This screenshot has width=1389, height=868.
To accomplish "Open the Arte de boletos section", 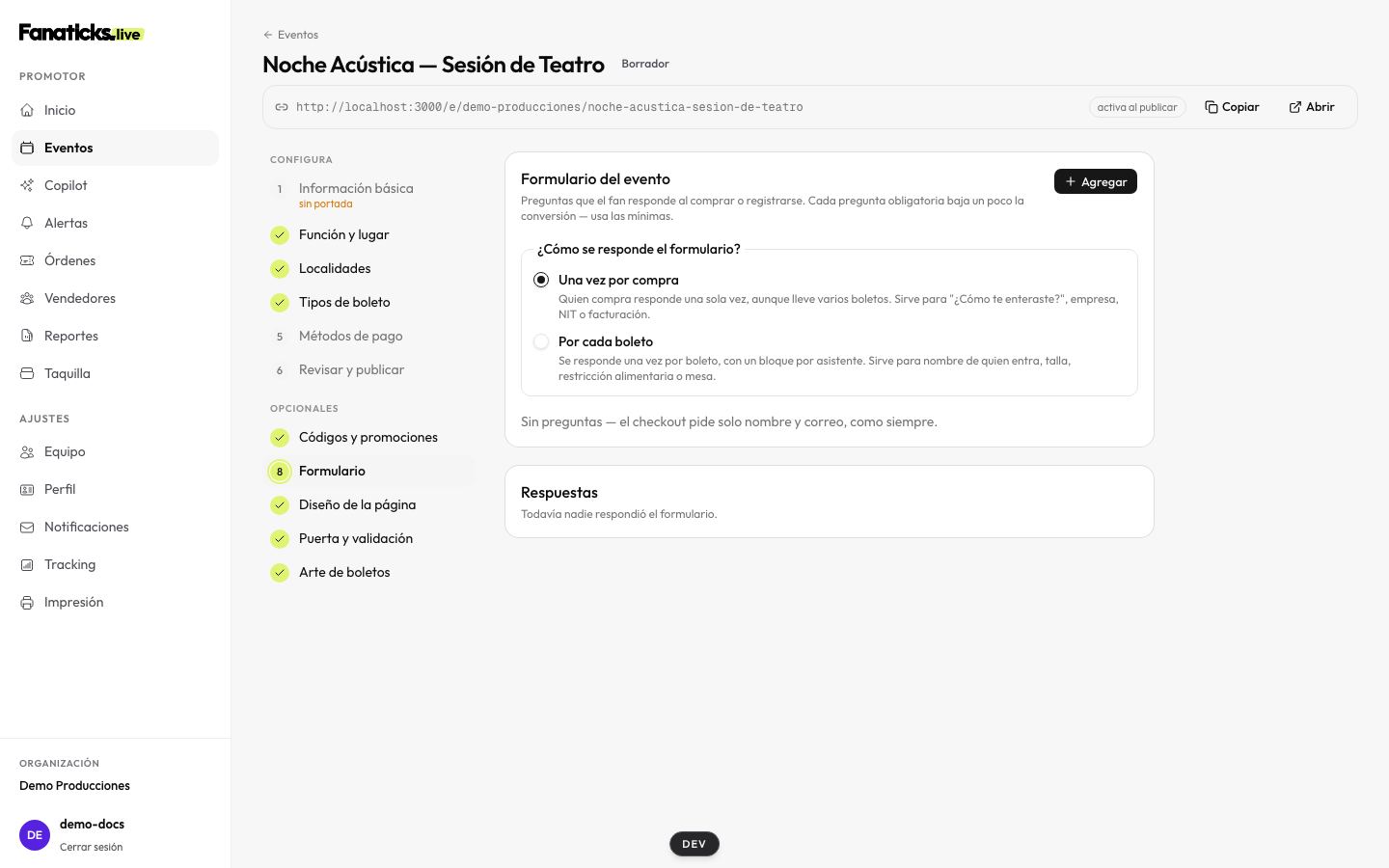I will pos(370,572).
